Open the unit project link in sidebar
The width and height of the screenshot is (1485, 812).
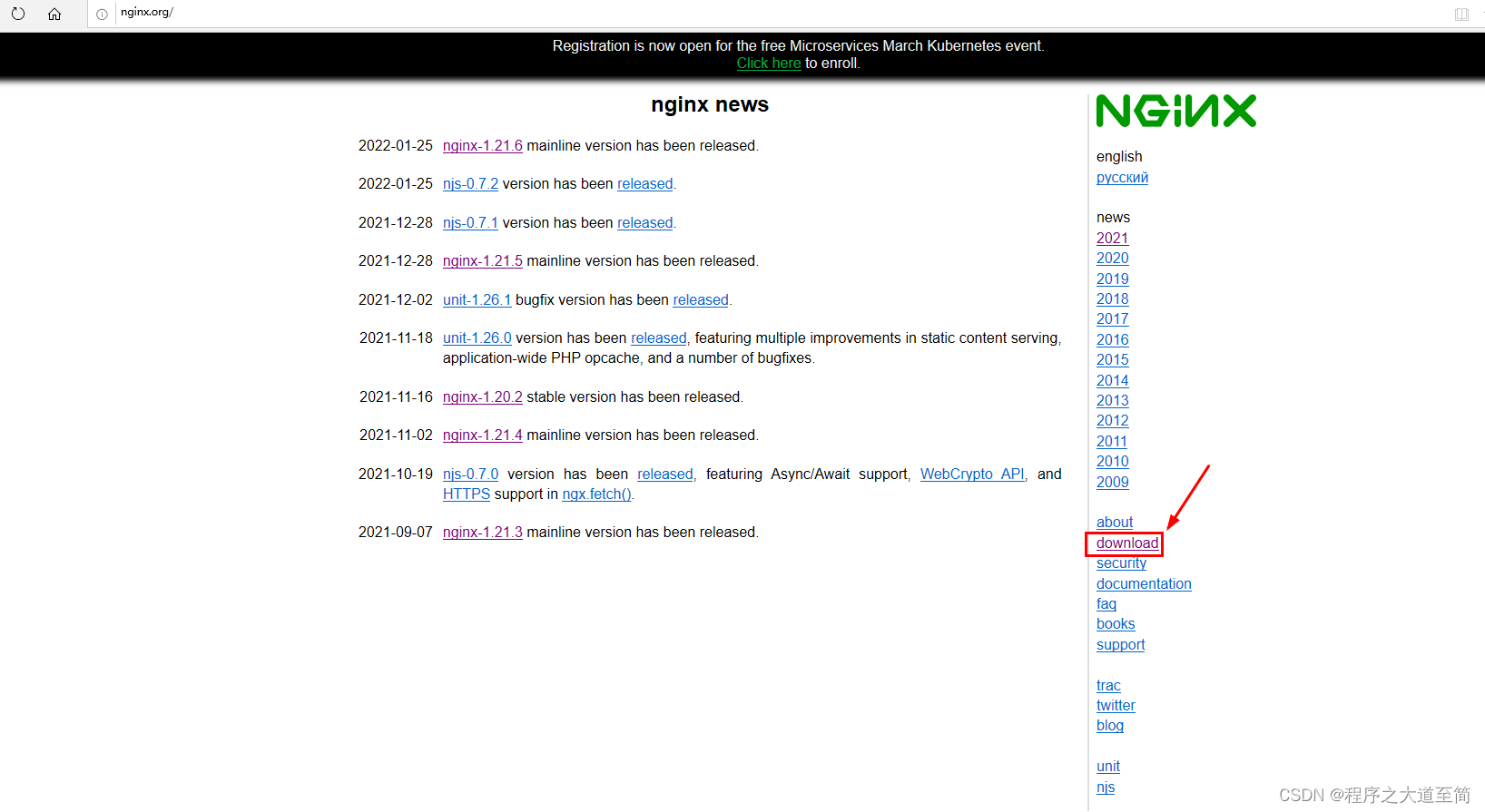[x=1108, y=767]
